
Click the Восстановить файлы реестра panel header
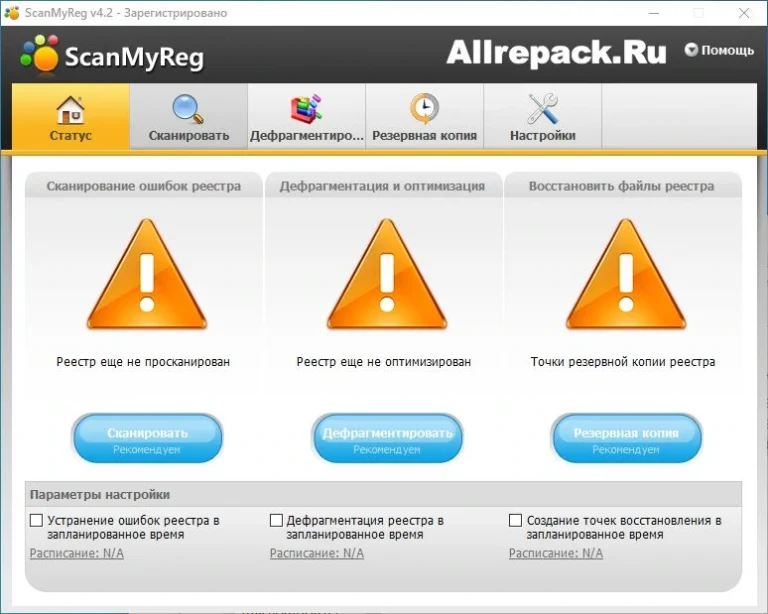(622, 186)
